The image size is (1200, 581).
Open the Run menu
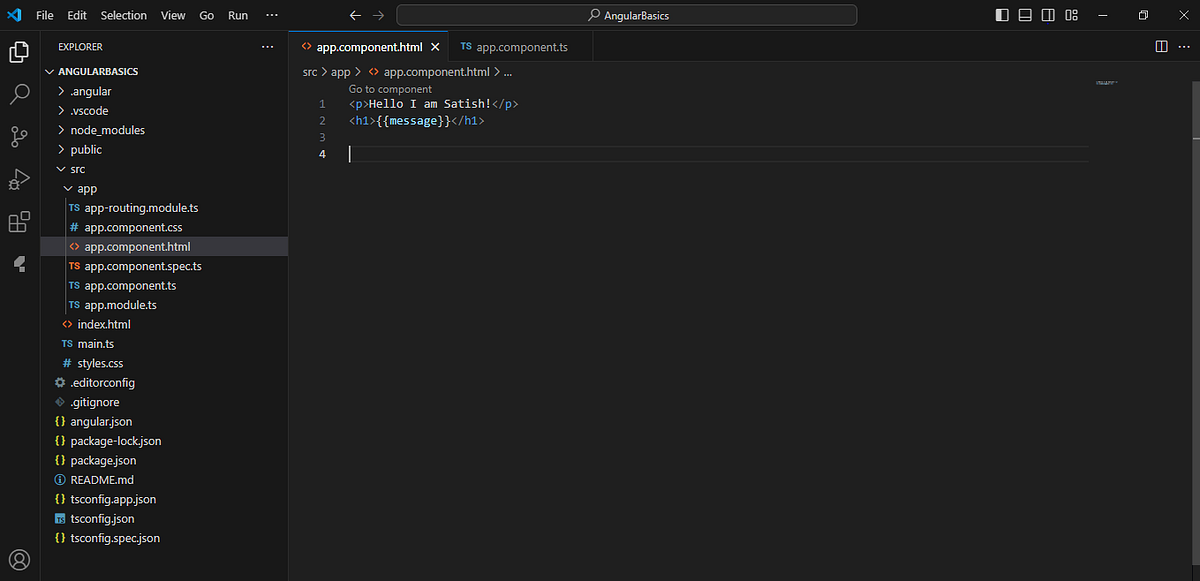(237, 15)
